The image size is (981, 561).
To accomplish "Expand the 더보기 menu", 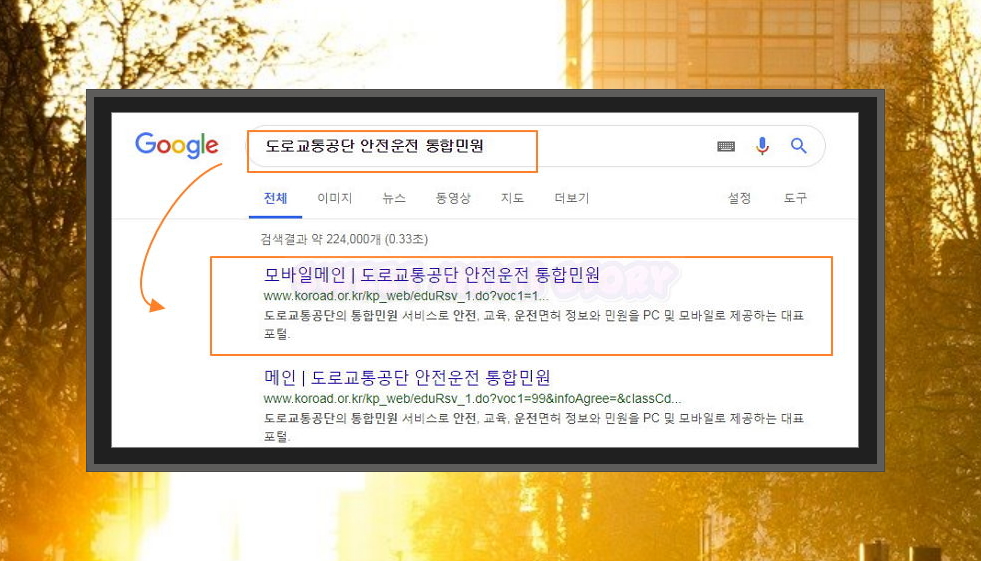I will (x=572, y=198).
